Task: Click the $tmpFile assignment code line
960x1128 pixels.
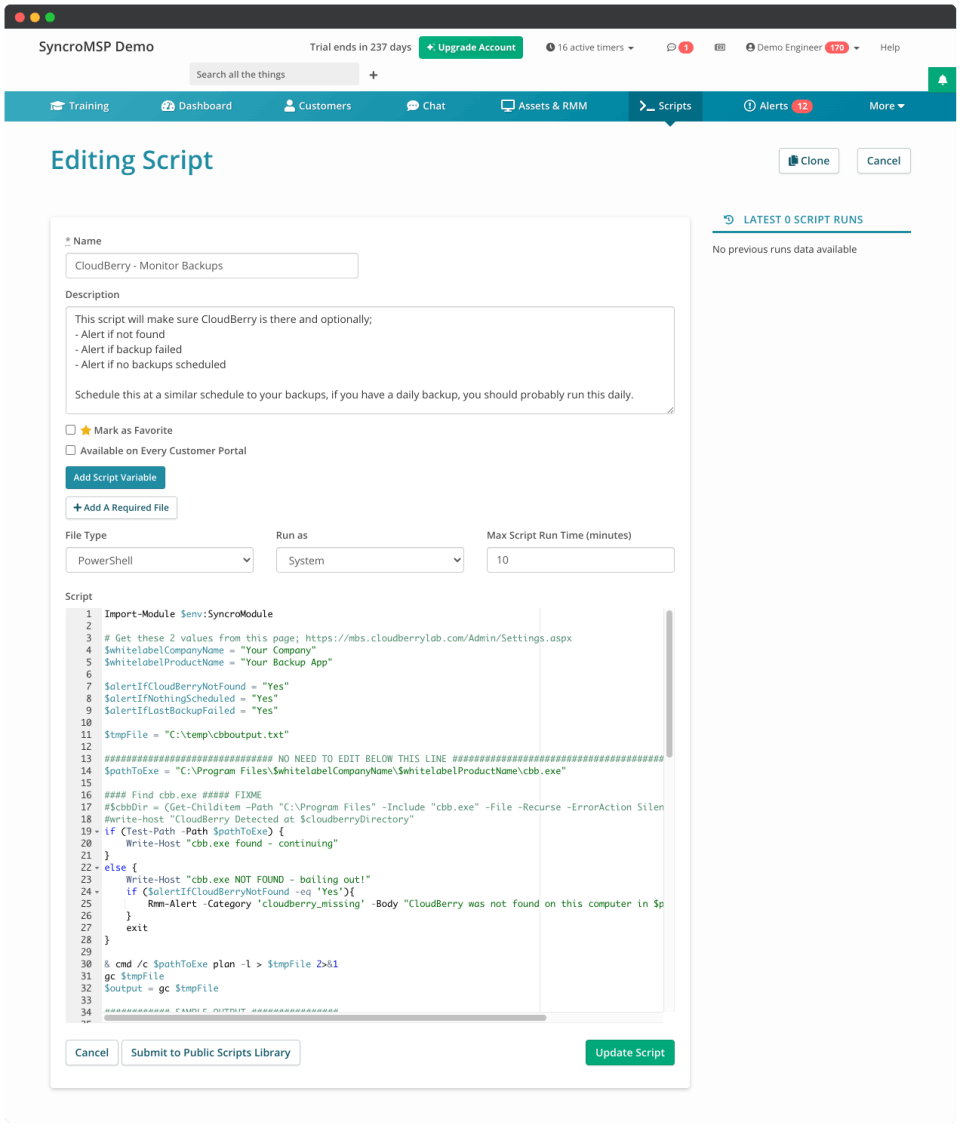Action: (196, 735)
